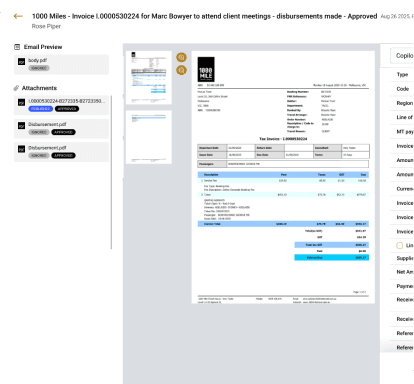The width and height of the screenshot is (414, 384).
Task: Click the MT pay field label
Action: 405,131
